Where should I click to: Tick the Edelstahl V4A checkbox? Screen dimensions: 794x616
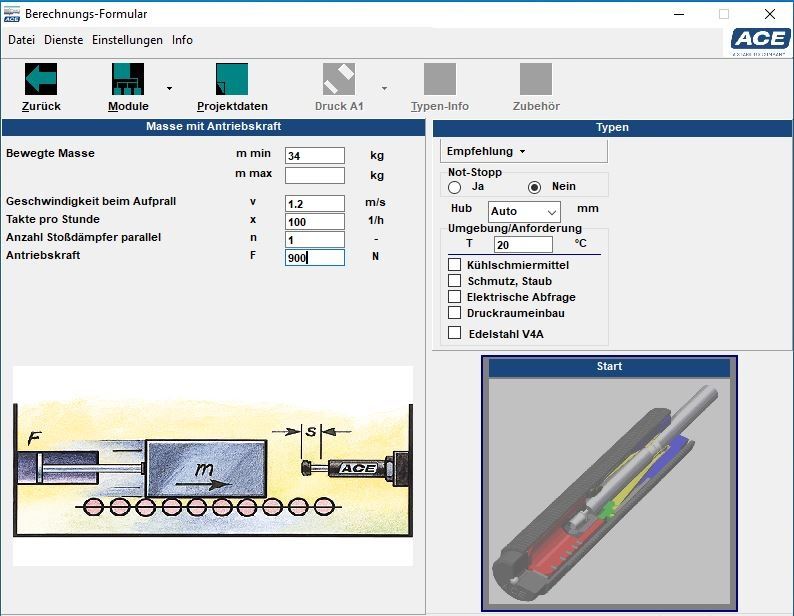pos(455,333)
